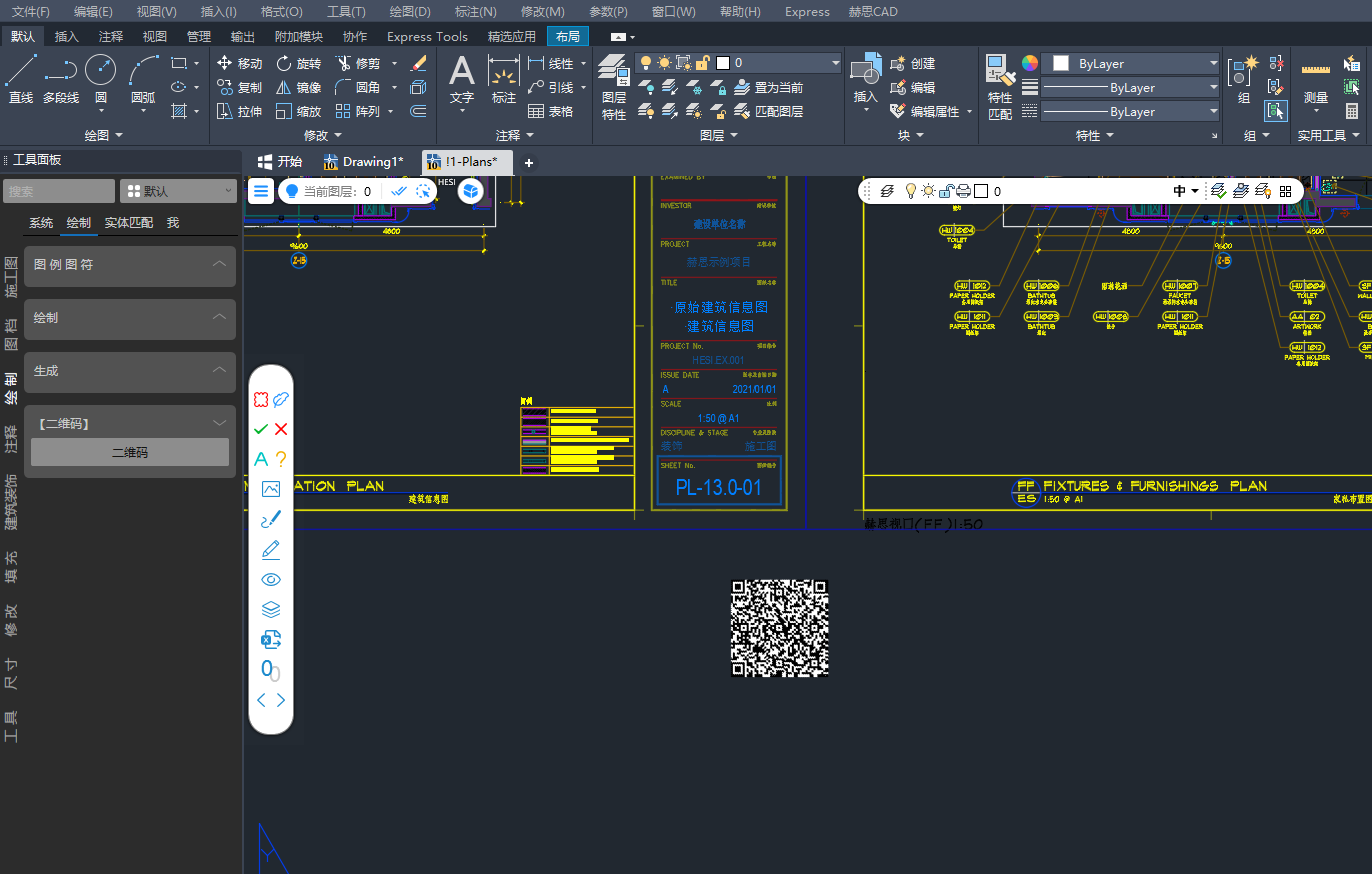Open the calculator icon in utilities panel
Screen dimensions: 1372x874
click(x=1352, y=112)
